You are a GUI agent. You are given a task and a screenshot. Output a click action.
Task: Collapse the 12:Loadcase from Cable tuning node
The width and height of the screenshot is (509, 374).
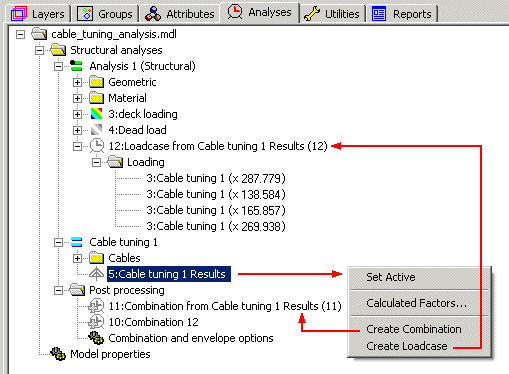[x=77, y=146]
